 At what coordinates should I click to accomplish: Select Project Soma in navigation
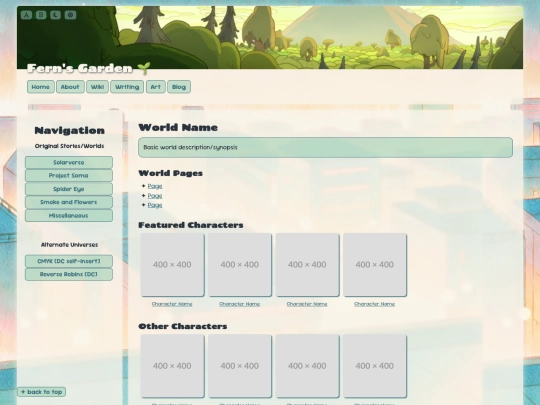tap(69, 176)
